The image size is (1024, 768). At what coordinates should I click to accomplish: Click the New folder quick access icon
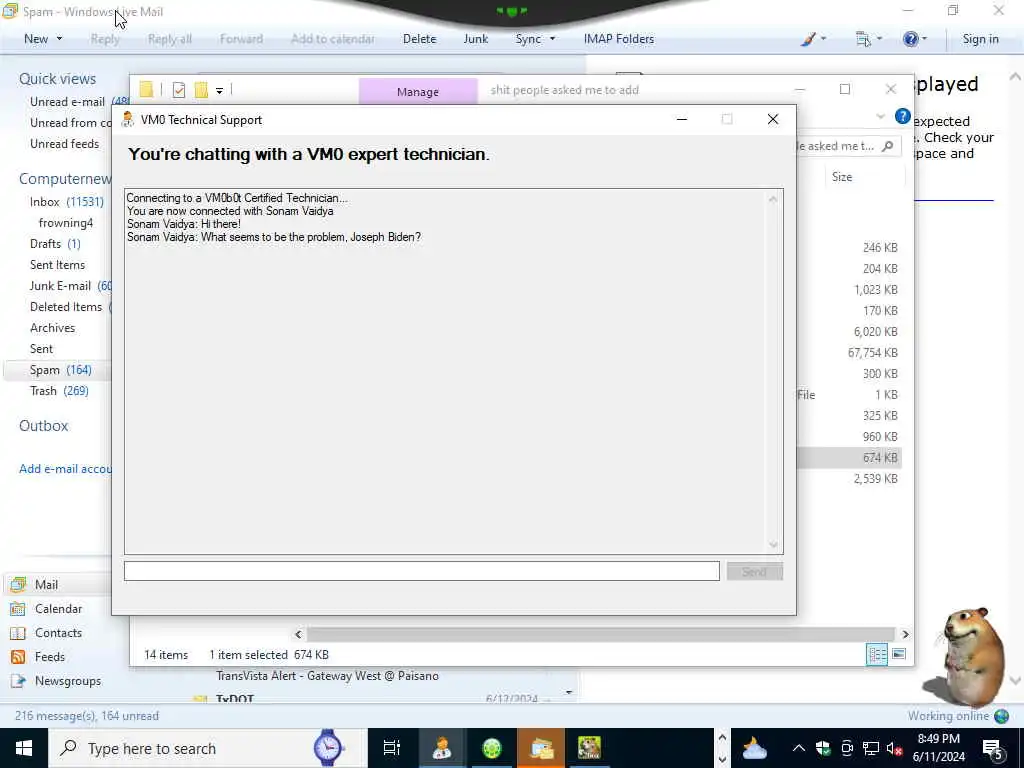click(x=201, y=90)
